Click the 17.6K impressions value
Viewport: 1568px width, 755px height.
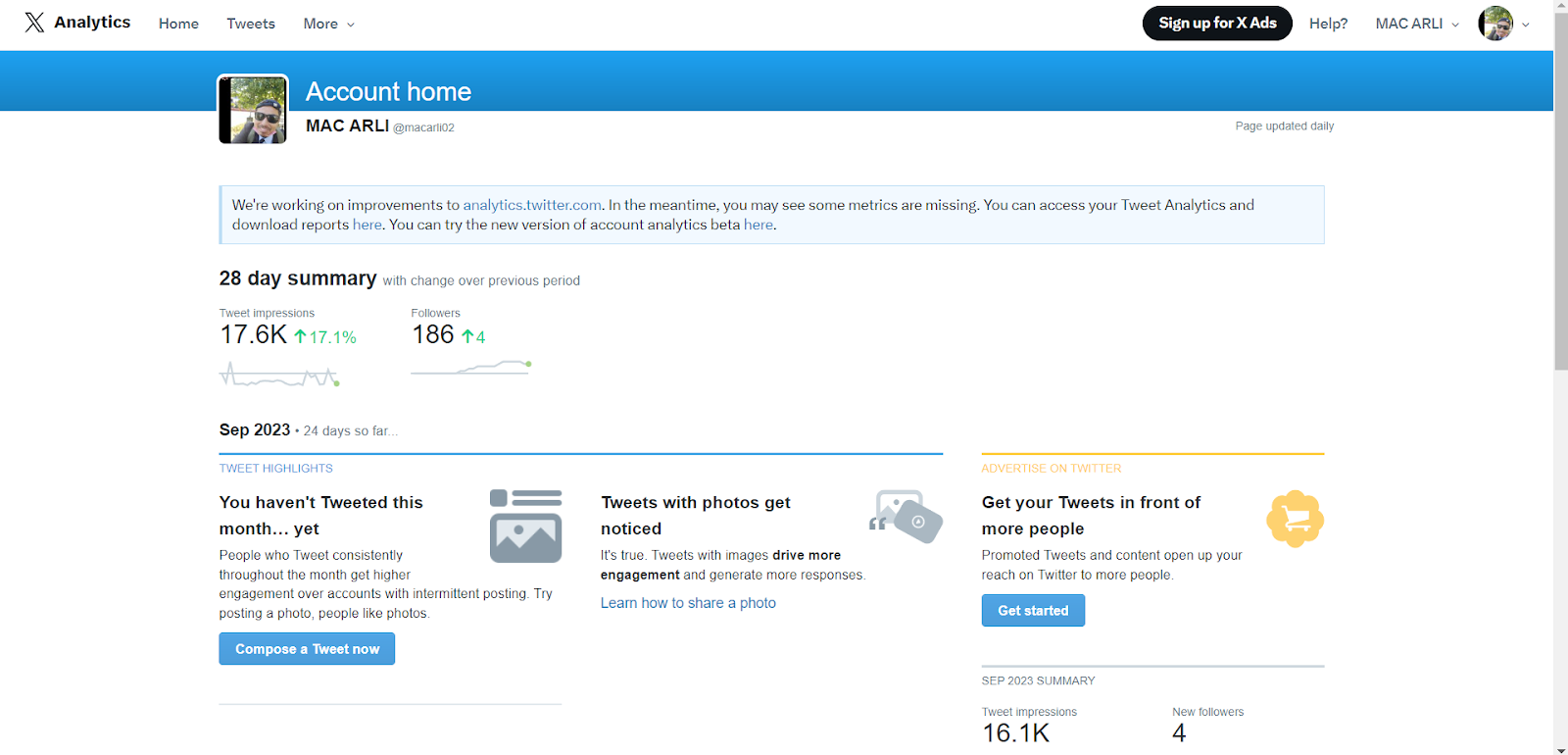253,335
